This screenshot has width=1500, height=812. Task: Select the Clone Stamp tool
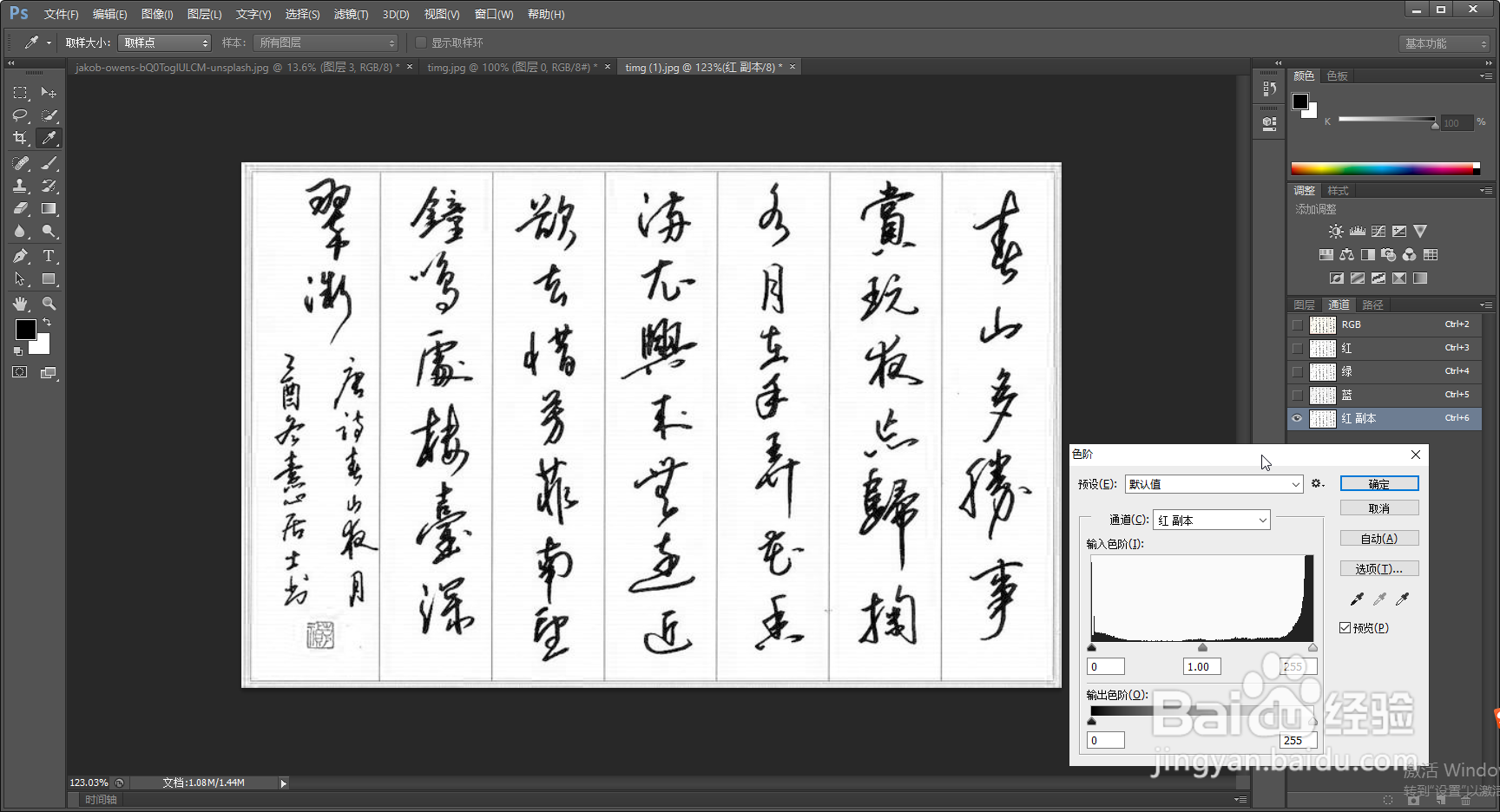[x=20, y=186]
